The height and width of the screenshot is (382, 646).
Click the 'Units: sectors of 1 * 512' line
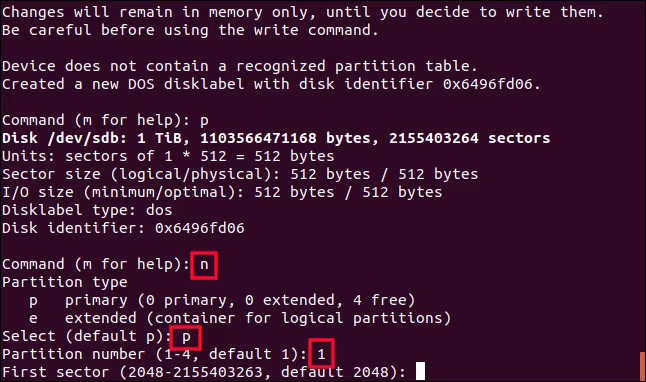tap(168, 156)
